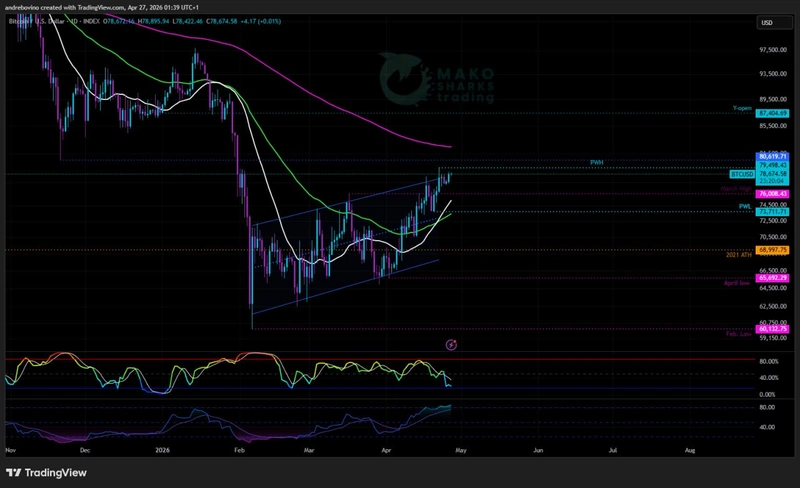Screen dimensions: 800x488
Task: Click the 2021 ATH line text label
Action: [738, 256]
